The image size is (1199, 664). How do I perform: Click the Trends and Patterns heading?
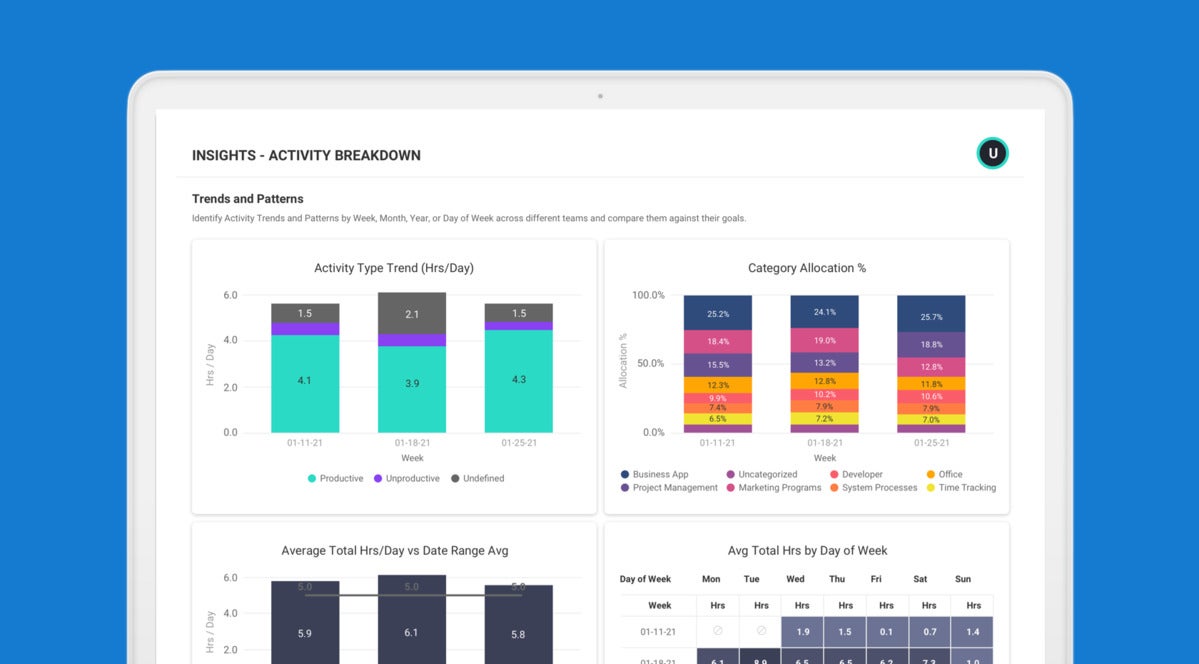(248, 199)
